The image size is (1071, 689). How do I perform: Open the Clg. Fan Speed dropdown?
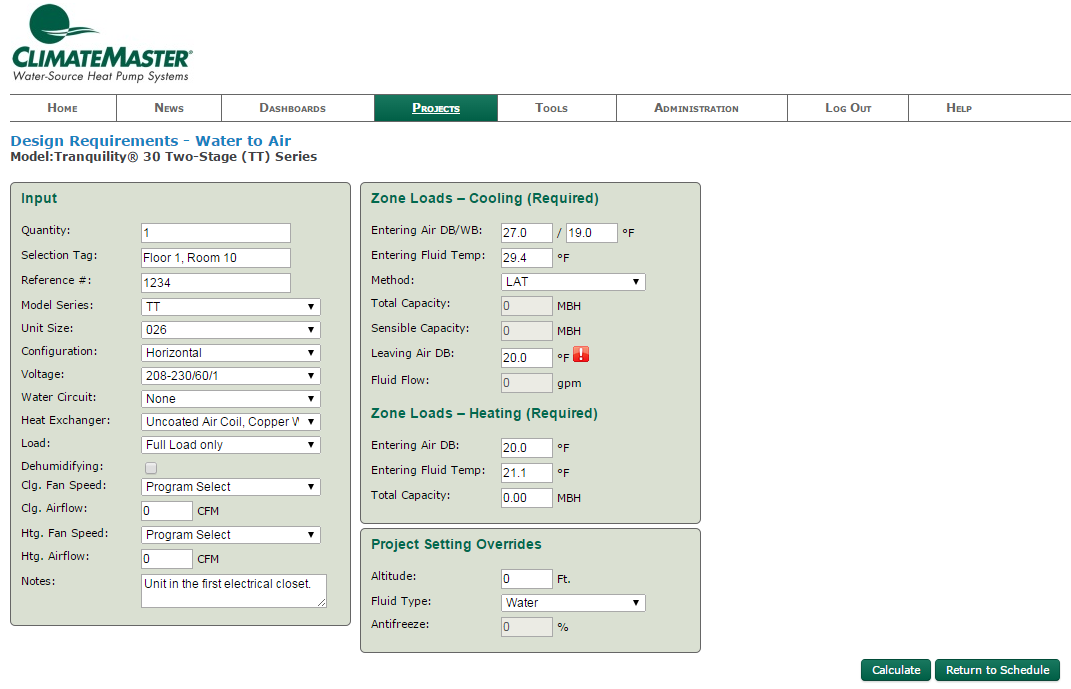231,487
